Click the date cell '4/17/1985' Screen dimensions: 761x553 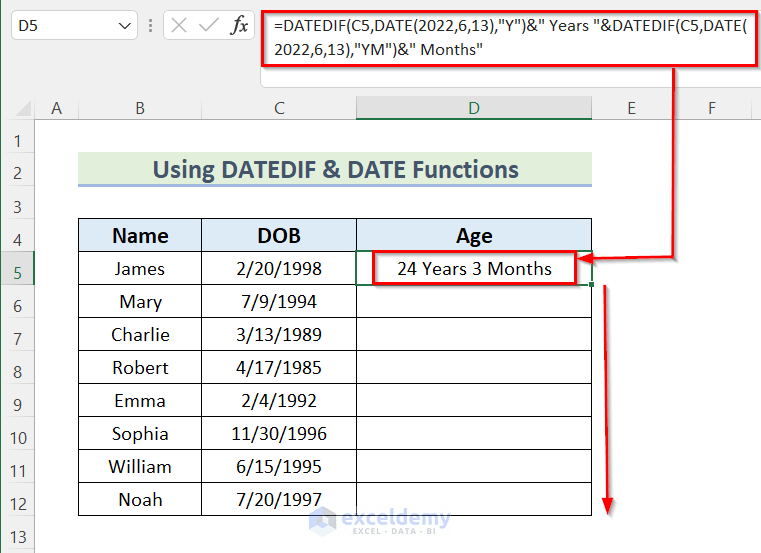click(x=279, y=368)
